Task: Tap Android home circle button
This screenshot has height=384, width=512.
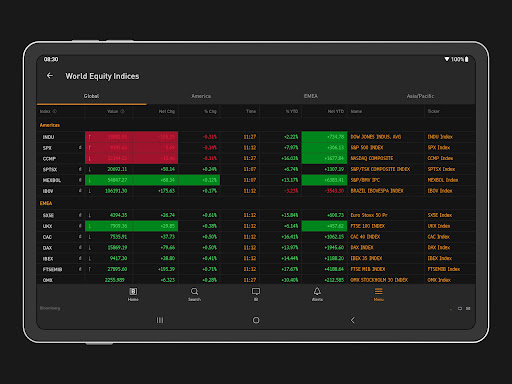Action: (x=256, y=320)
